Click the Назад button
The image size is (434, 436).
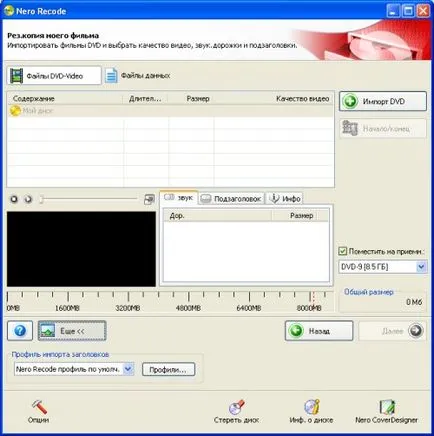[319, 331]
